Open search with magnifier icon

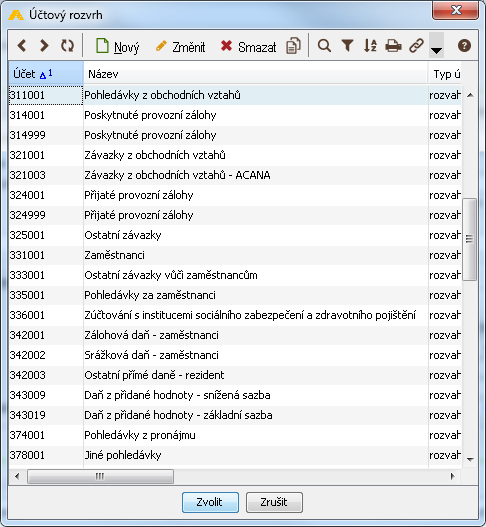(x=324, y=45)
